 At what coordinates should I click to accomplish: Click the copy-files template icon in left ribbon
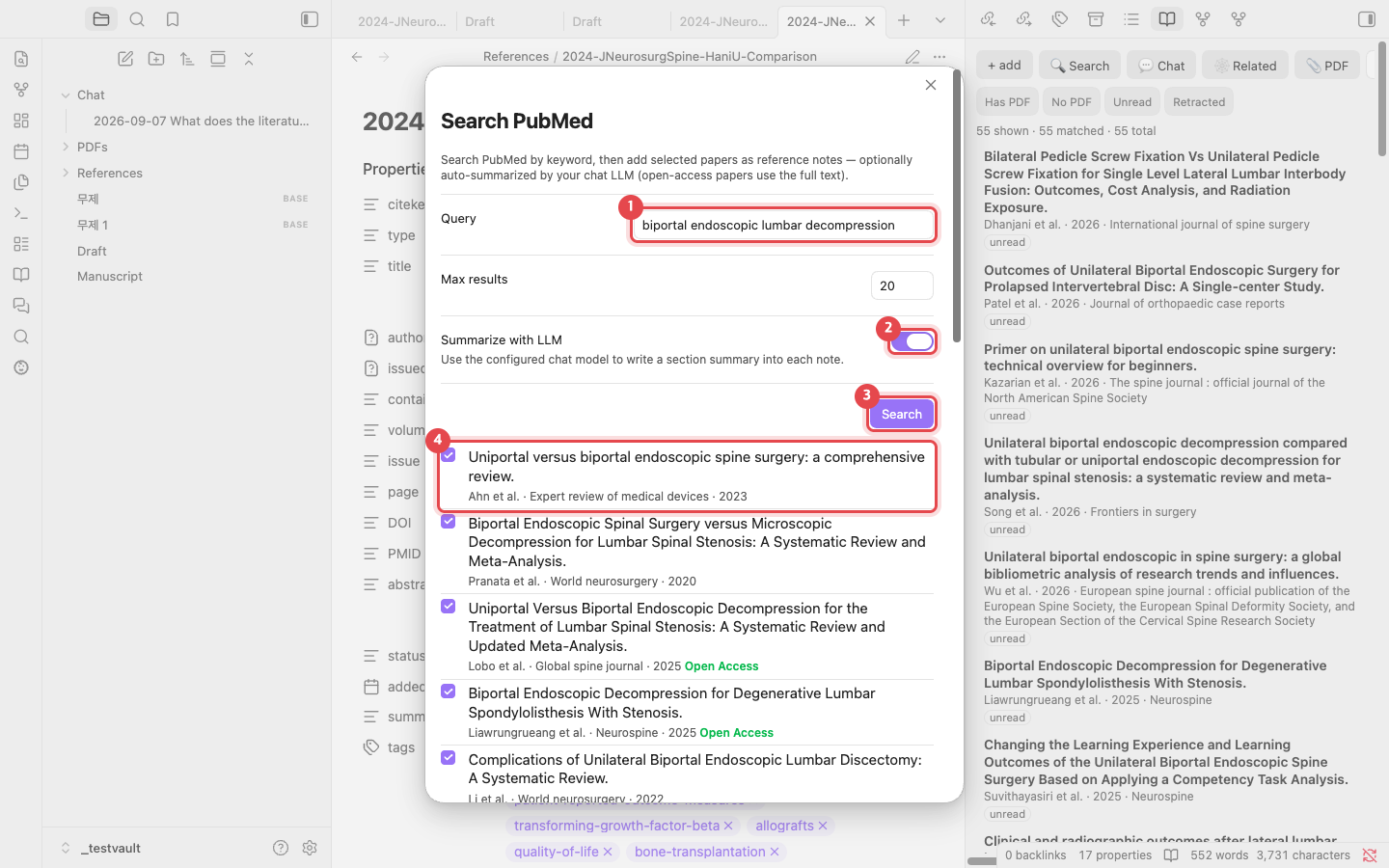pos(21,182)
